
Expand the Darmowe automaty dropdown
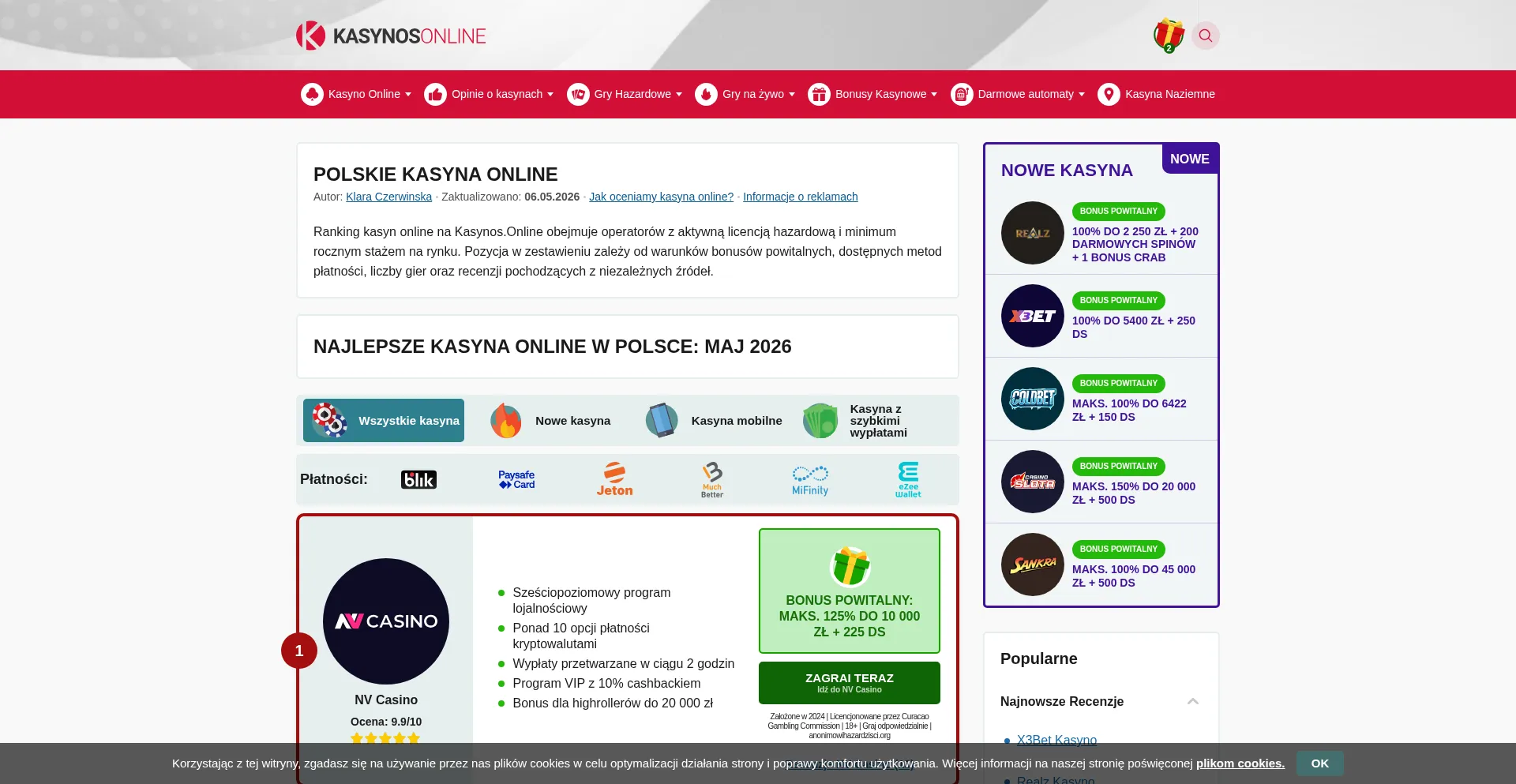(1082, 95)
